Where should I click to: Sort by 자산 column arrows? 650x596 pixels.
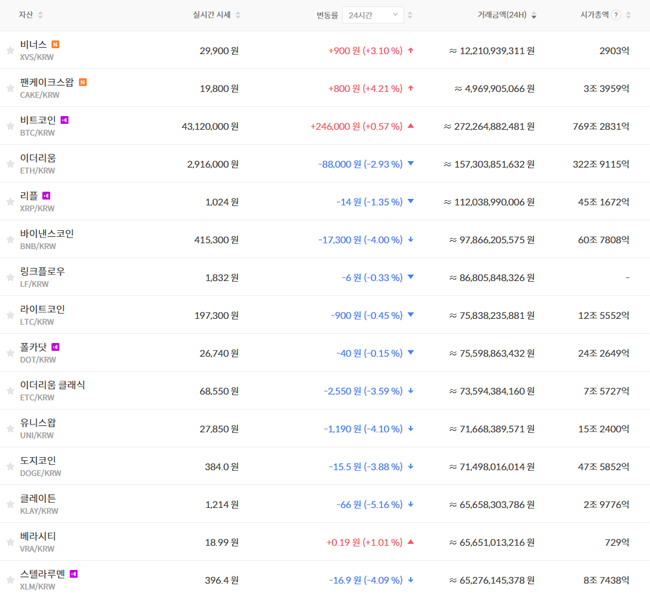point(40,15)
